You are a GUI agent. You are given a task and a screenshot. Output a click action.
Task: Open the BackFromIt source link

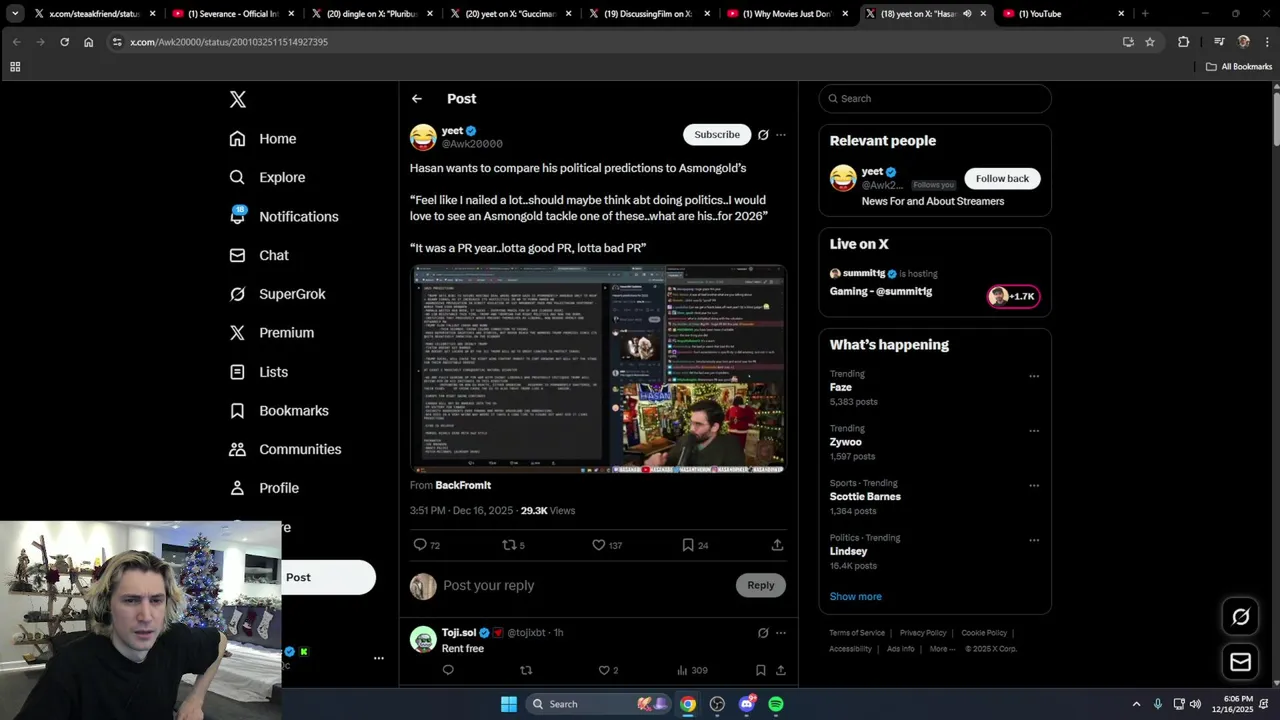[463, 485]
